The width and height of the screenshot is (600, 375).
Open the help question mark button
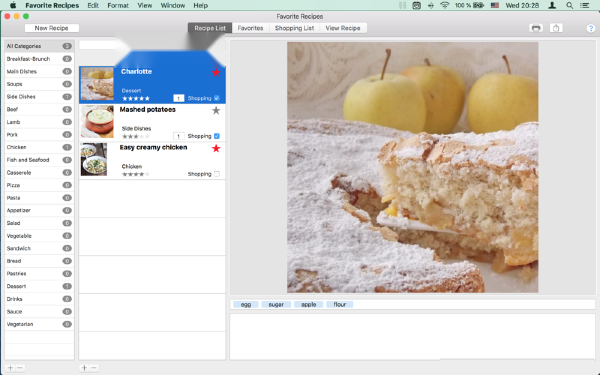pos(590,28)
